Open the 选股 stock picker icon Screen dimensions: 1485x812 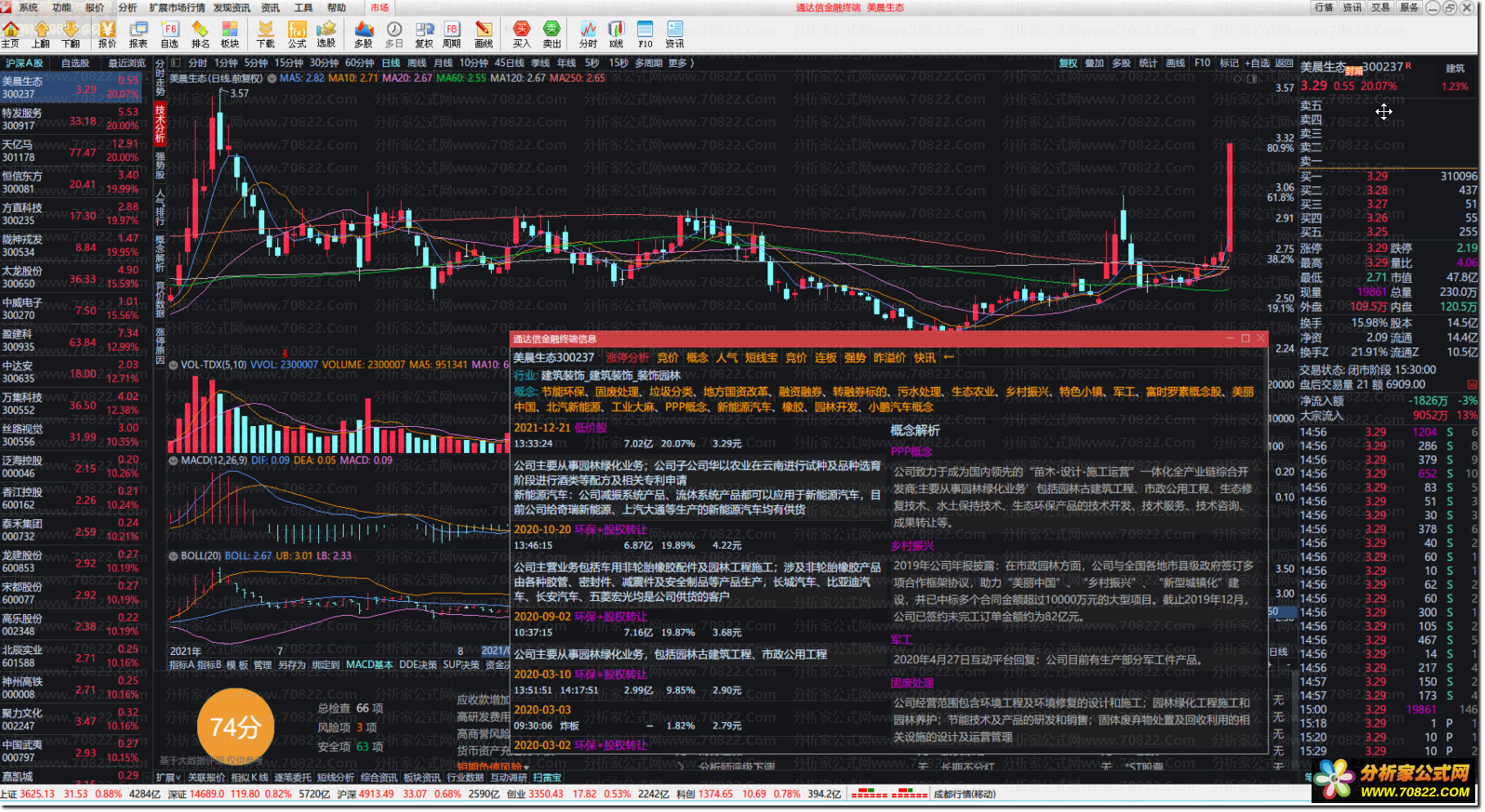[326, 35]
